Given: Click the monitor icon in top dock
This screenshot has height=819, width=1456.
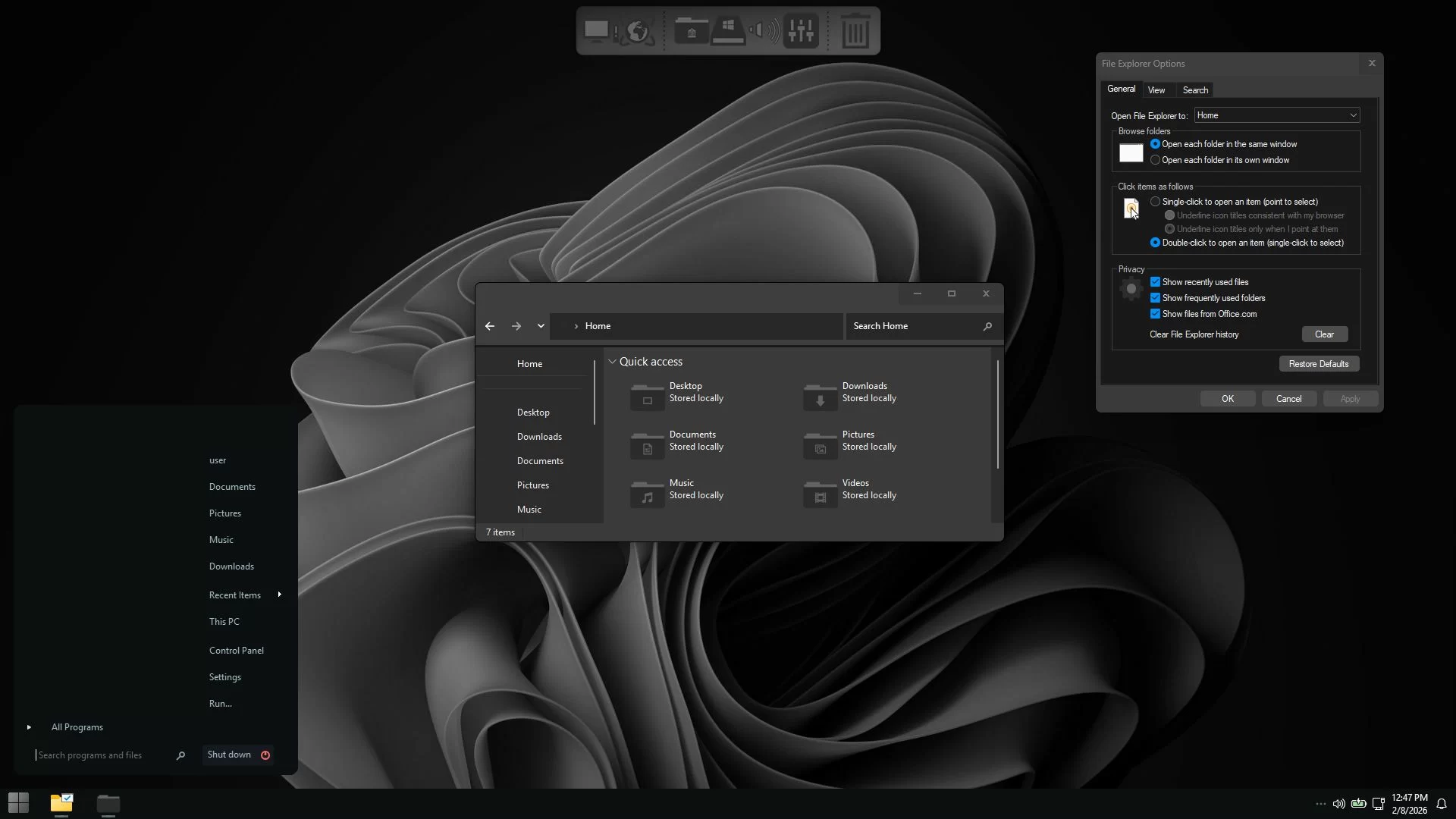Looking at the screenshot, I should [x=597, y=31].
